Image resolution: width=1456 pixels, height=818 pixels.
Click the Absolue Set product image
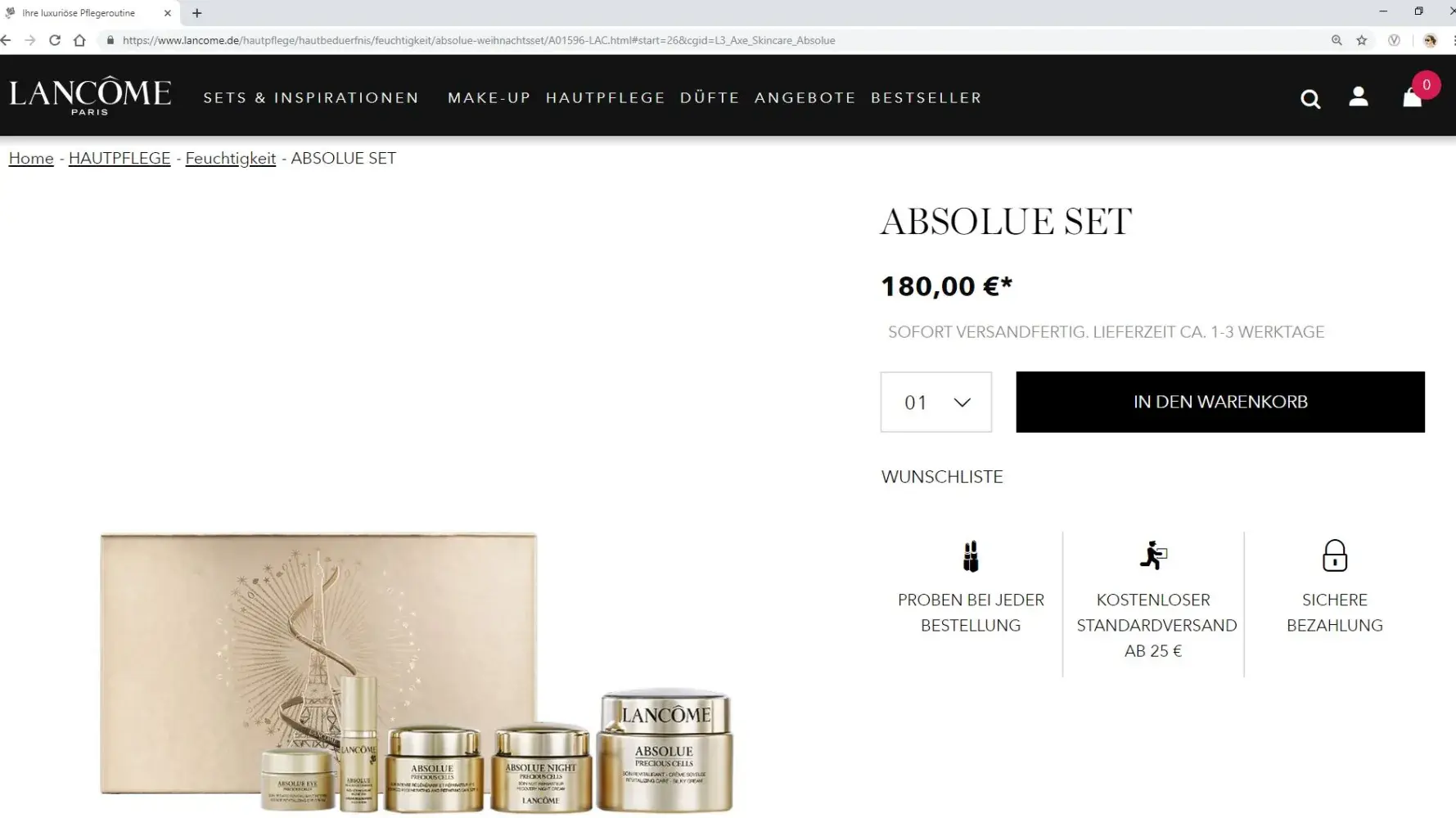point(417,673)
